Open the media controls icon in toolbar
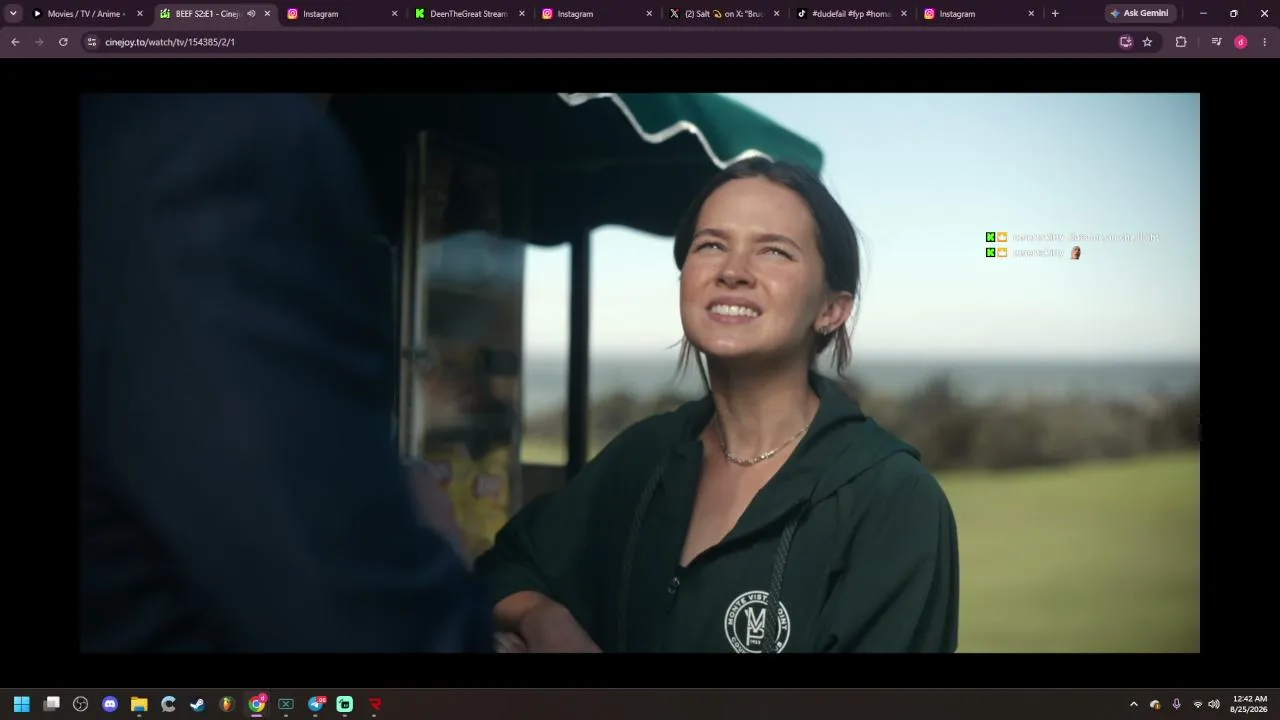 click(x=1216, y=42)
